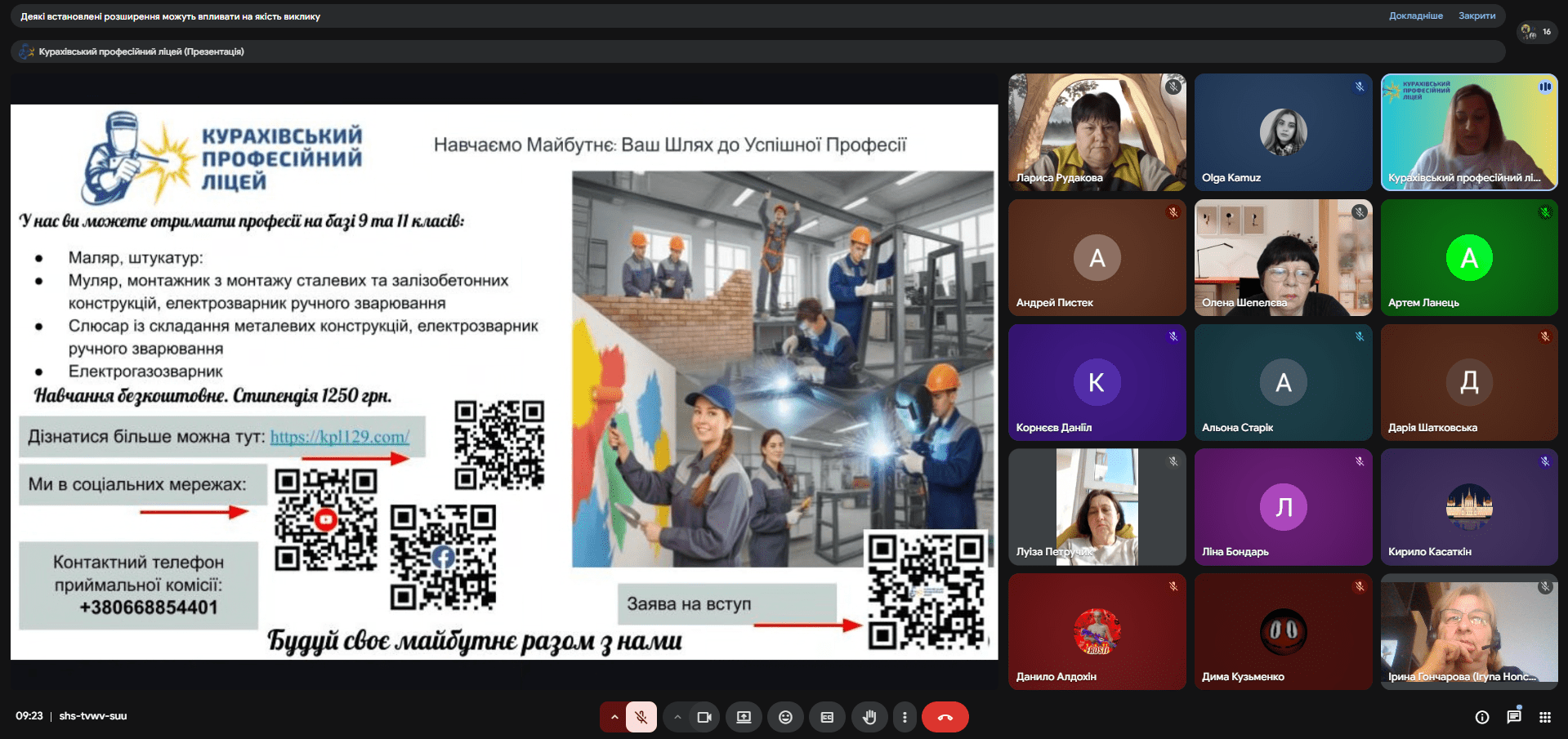Select Данило Алдохін's participant tile

pos(1097,632)
